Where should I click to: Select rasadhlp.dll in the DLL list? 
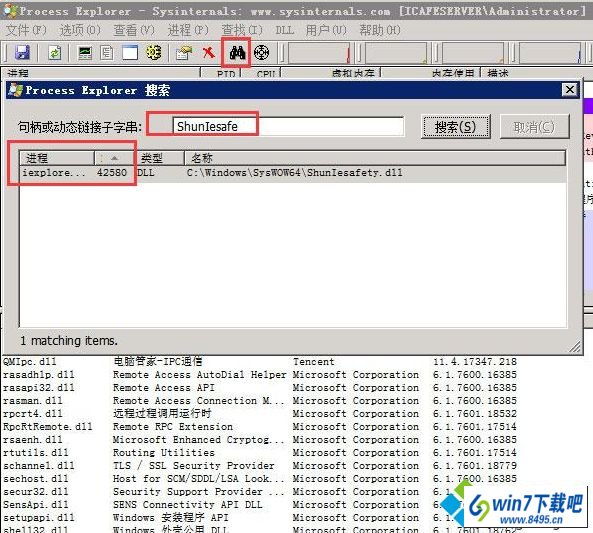[39, 375]
